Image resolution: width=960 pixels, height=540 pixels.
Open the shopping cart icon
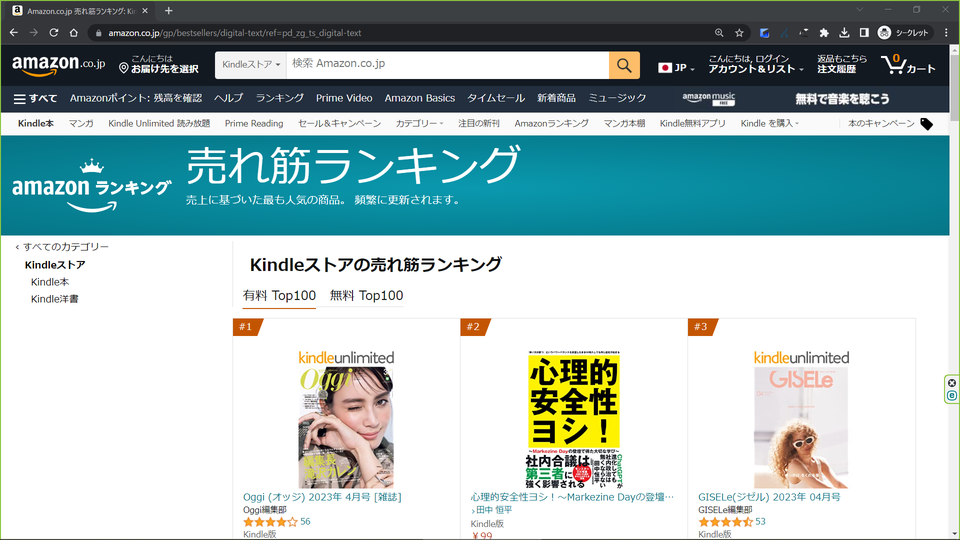click(x=909, y=64)
